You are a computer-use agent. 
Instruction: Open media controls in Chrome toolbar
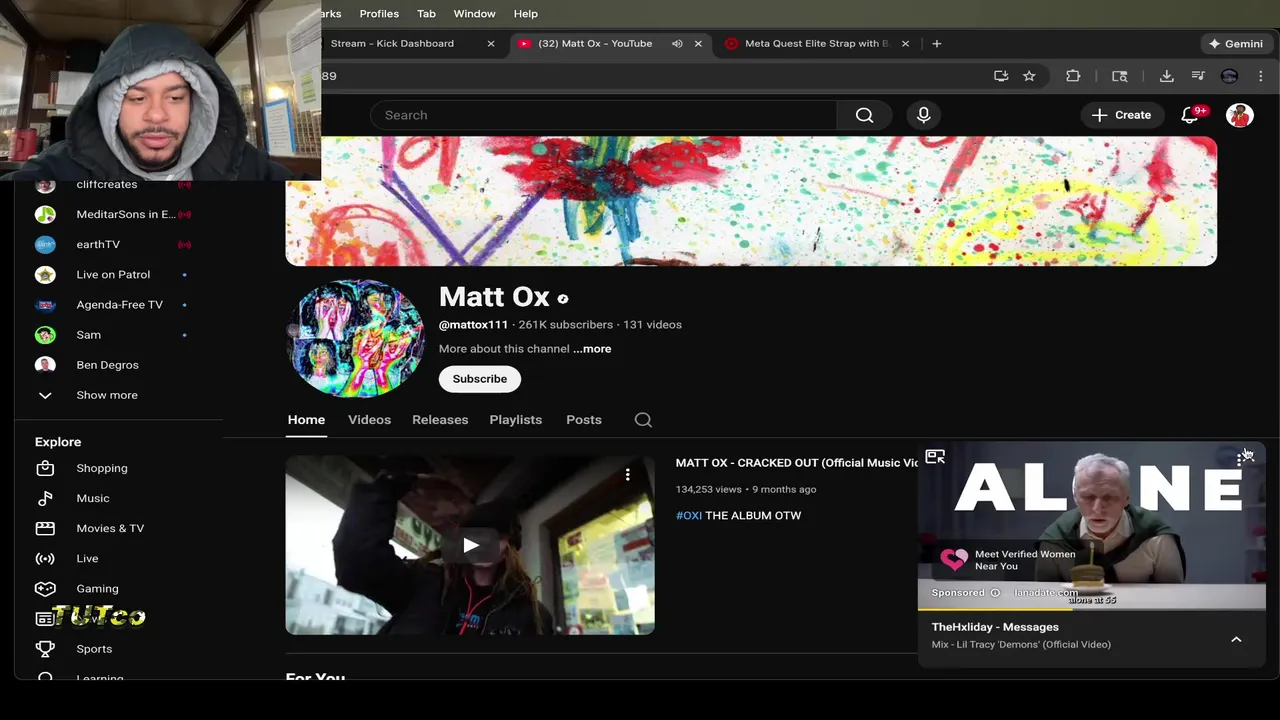click(x=1198, y=76)
